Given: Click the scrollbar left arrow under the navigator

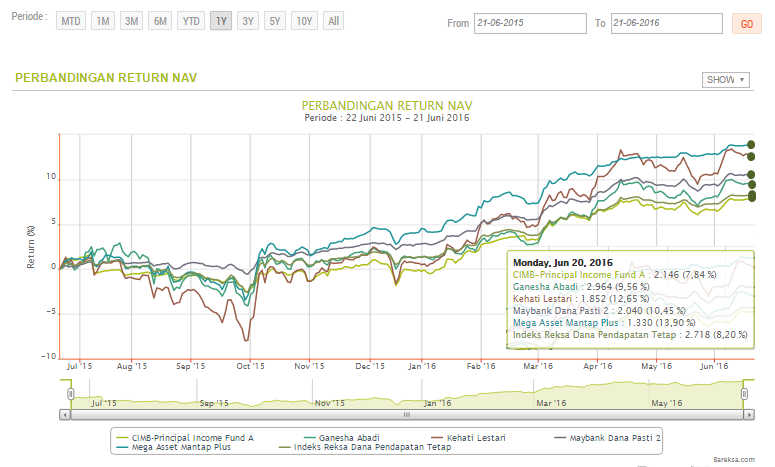Looking at the screenshot, I should [66, 414].
